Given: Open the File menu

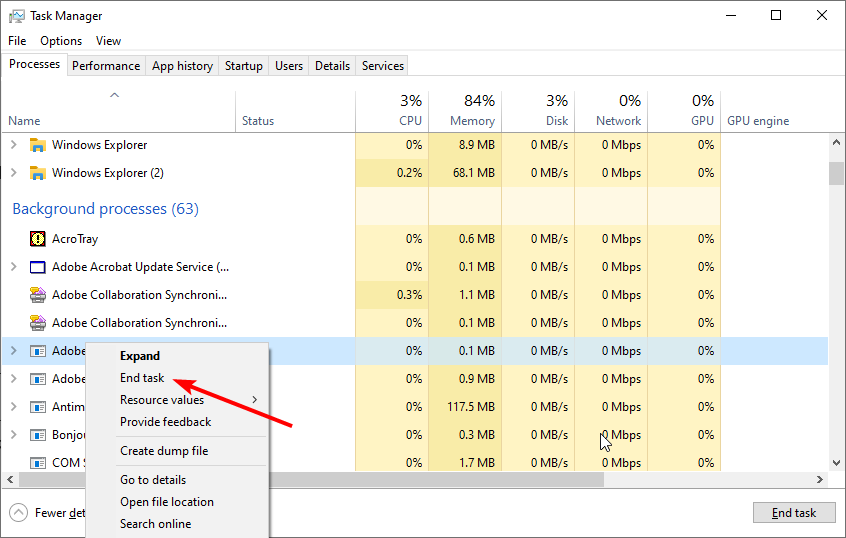Looking at the screenshot, I should point(17,41).
